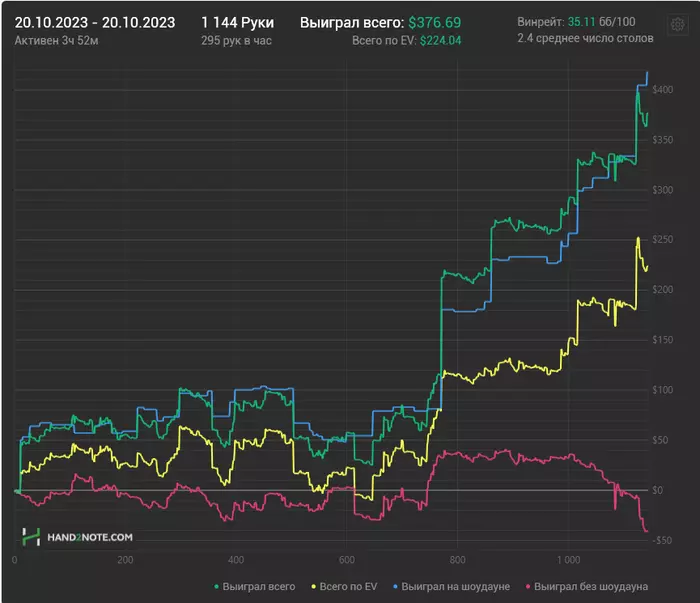Screen dimensions: 700x603
Task: Hide the Всего по EV legend series
Action: (x=347, y=586)
